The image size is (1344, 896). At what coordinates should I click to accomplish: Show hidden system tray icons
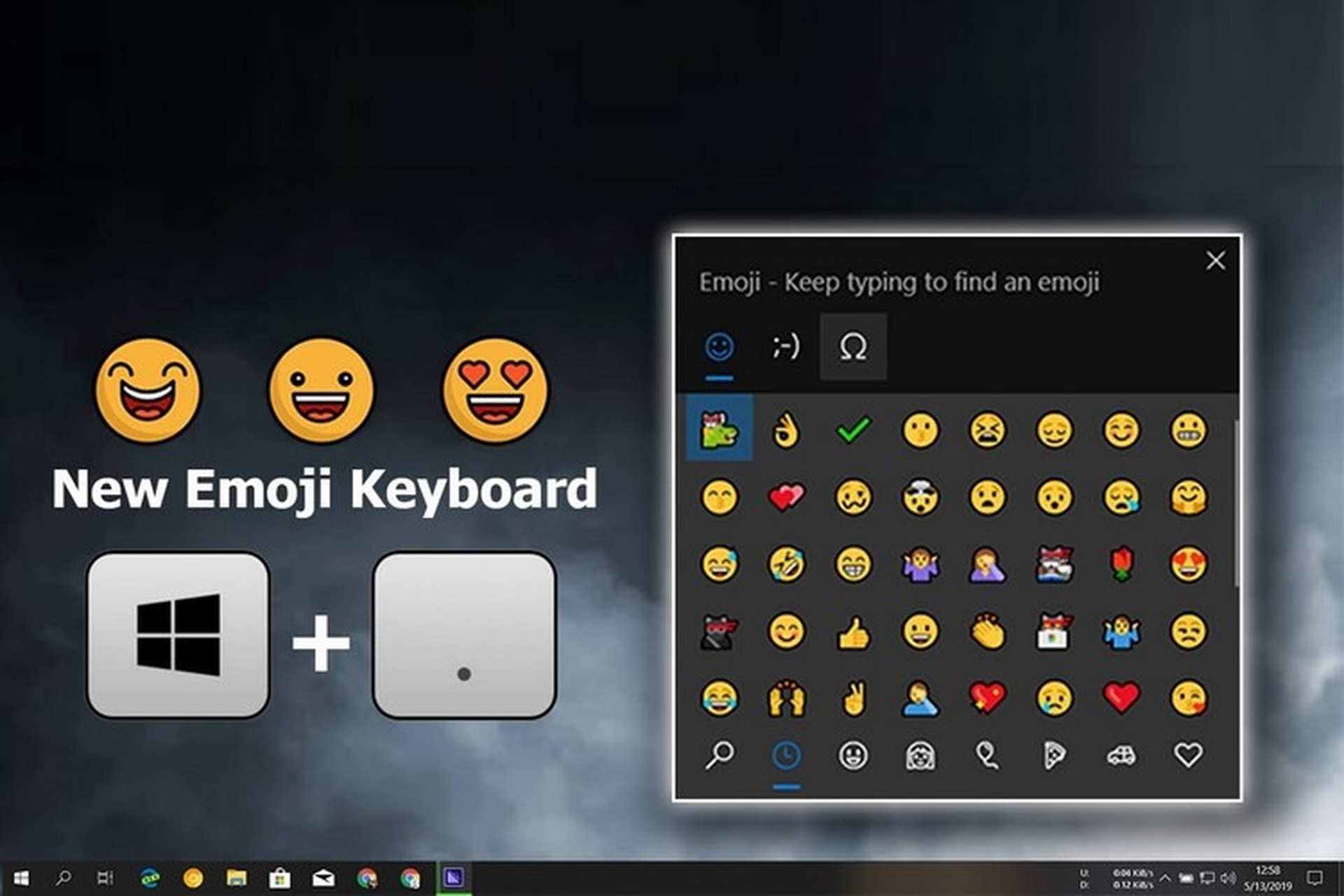click(x=1165, y=878)
